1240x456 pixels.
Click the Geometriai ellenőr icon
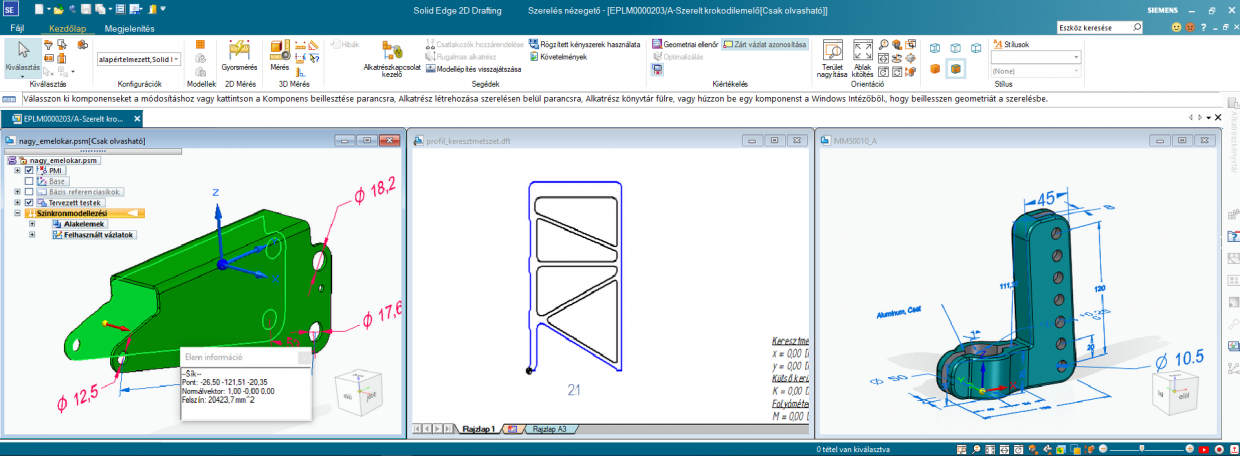[657, 44]
